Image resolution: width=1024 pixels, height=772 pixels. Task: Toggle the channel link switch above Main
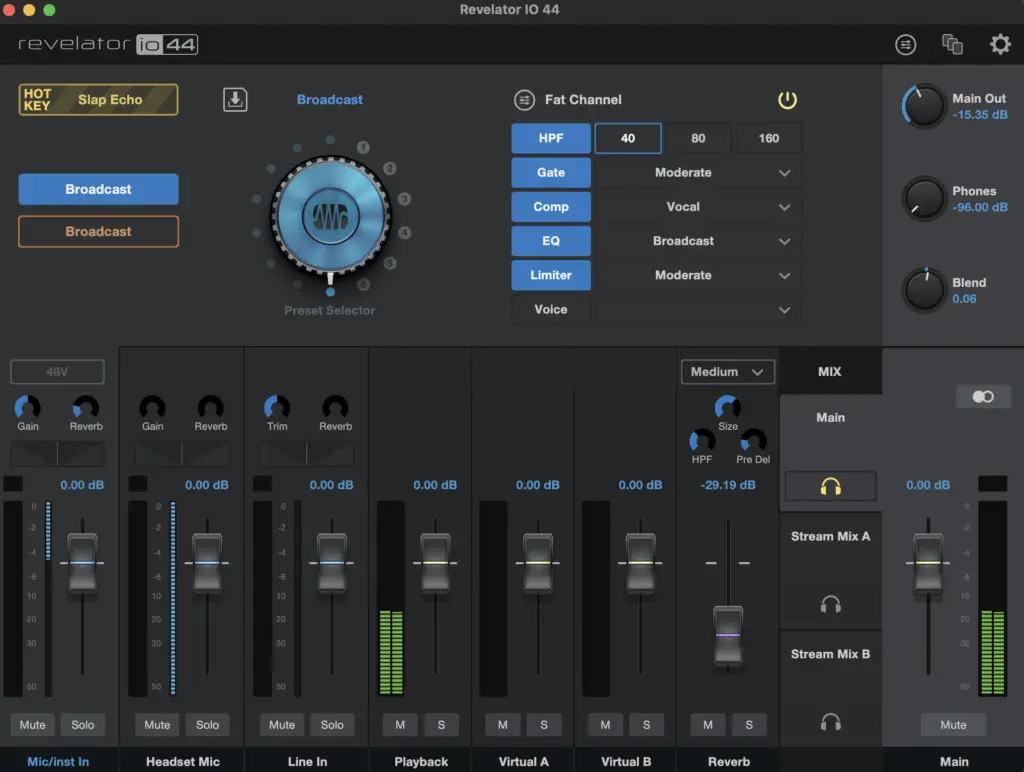point(982,396)
